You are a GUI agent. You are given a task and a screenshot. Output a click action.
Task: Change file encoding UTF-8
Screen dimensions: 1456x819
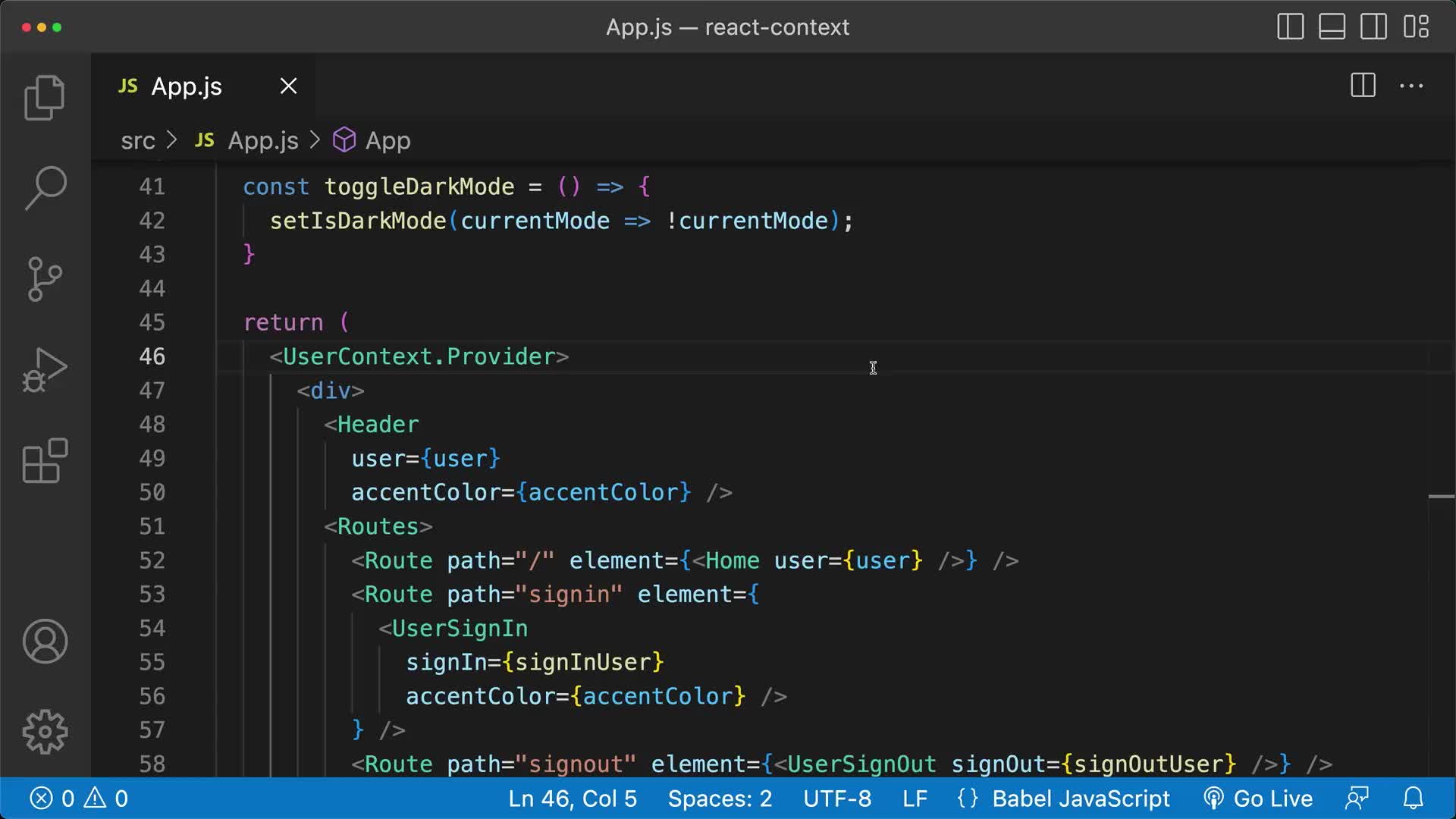click(837, 799)
